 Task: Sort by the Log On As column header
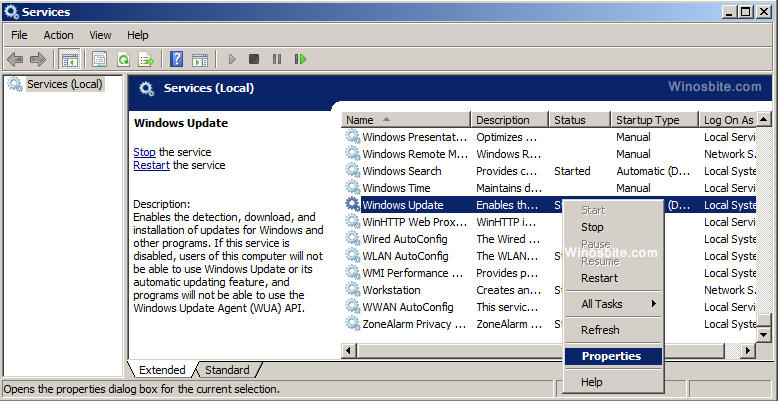pos(727,120)
